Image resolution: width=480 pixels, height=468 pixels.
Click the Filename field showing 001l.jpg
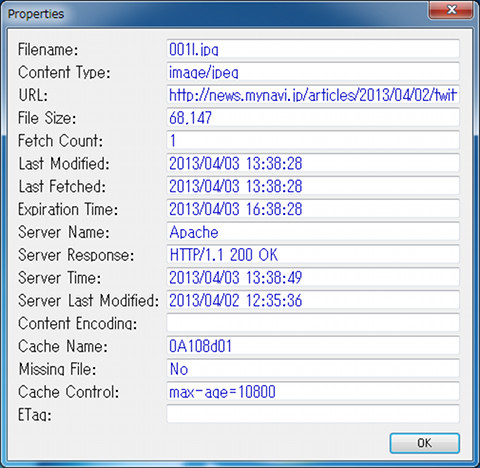pyautogui.click(x=313, y=49)
